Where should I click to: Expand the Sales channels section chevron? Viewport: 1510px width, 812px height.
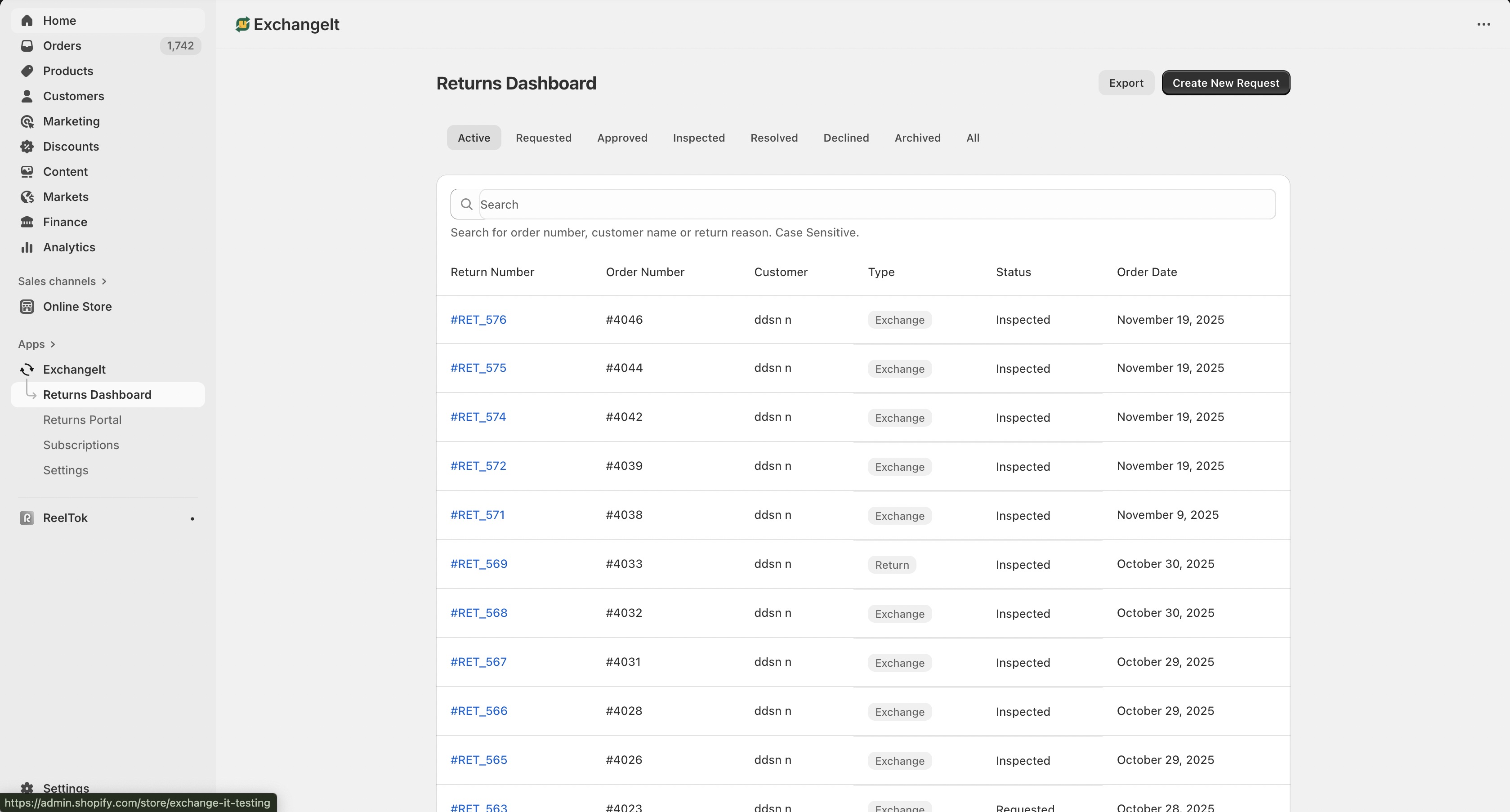[x=104, y=281]
